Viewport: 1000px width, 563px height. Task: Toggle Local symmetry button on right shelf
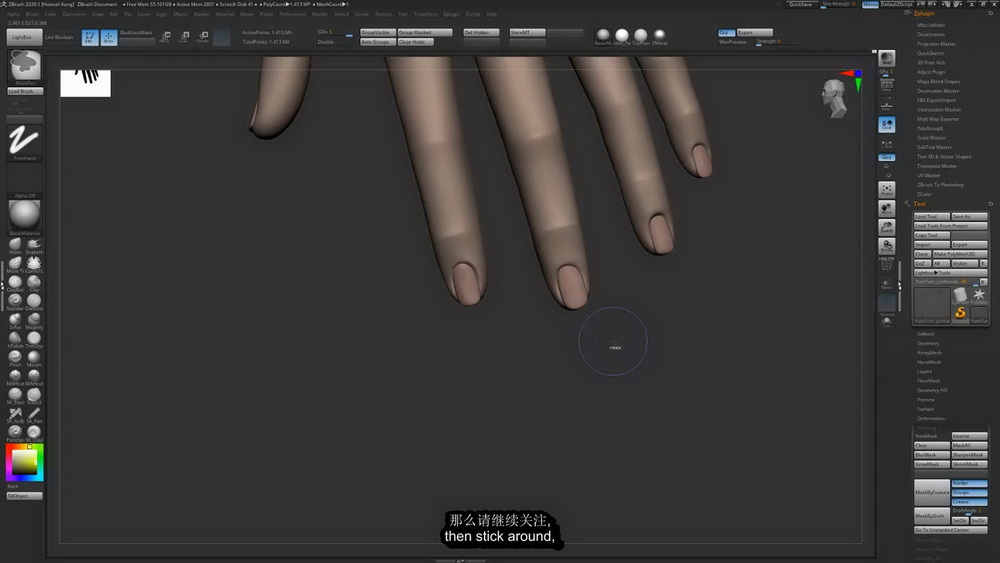(x=886, y=124)
